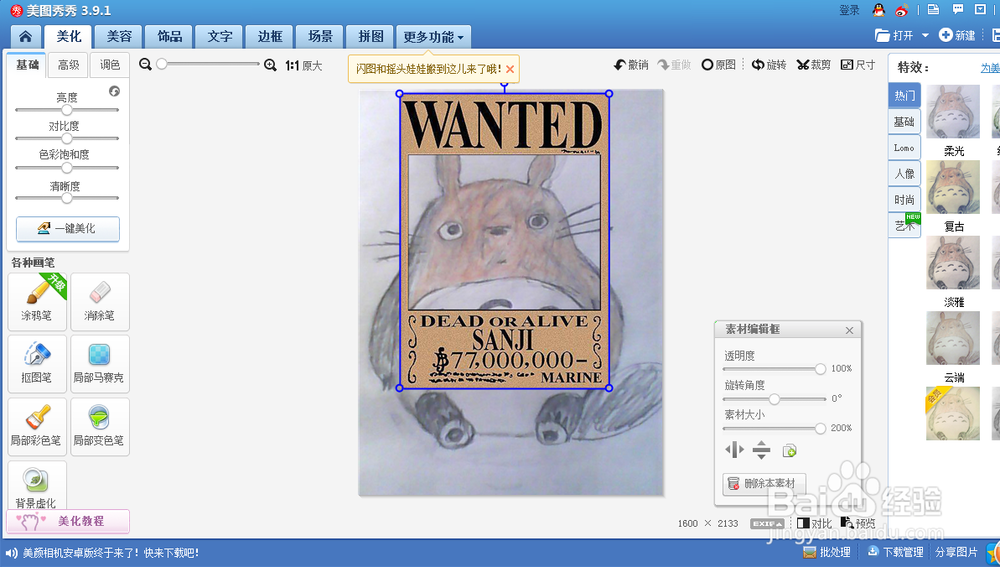
Task: Adjust the 清晰度 slider handle
Action: [66, 198]
